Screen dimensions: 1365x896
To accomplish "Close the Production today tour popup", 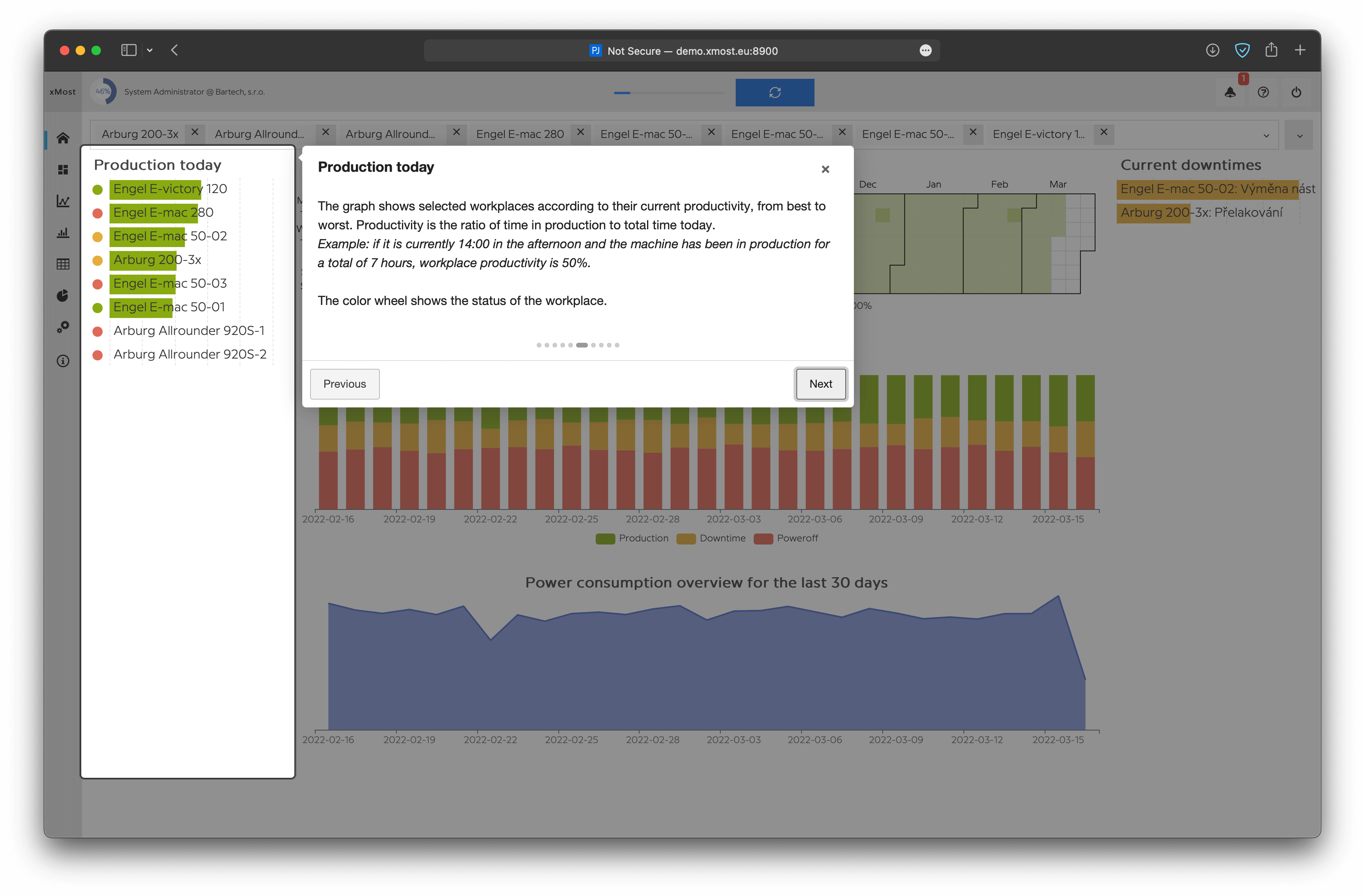I will [x=825, y=169].
